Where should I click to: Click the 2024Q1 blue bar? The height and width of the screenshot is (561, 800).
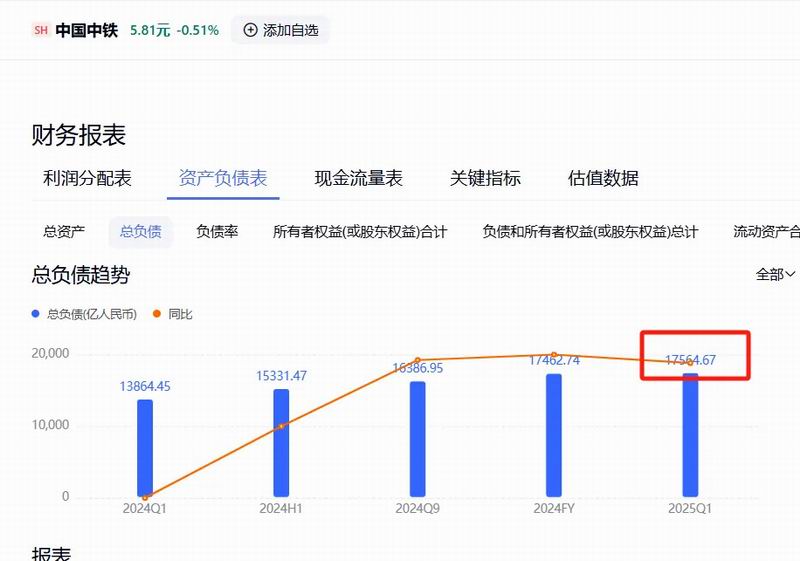click(145, 448)
